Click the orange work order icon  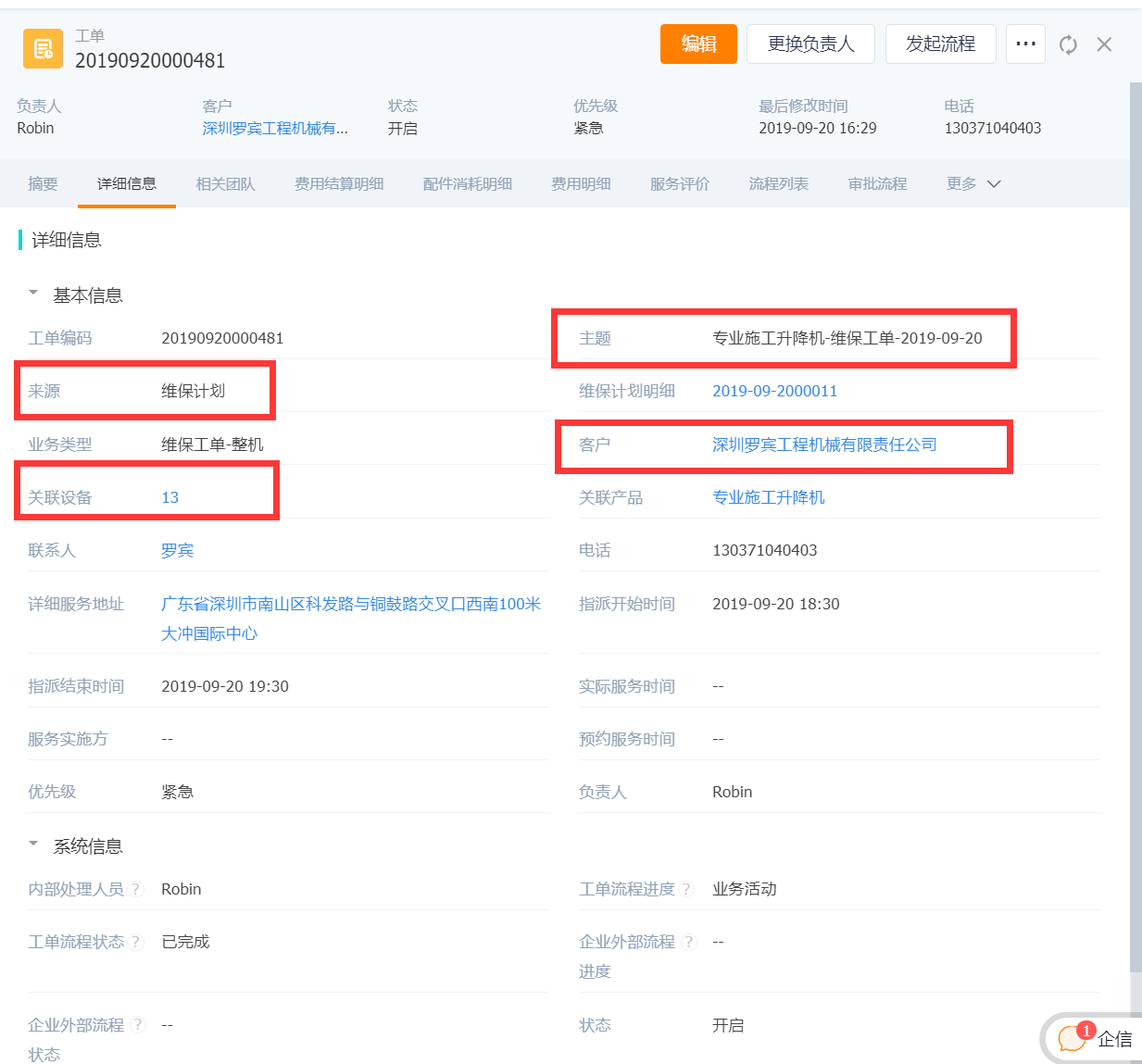[x=43, y=48]
